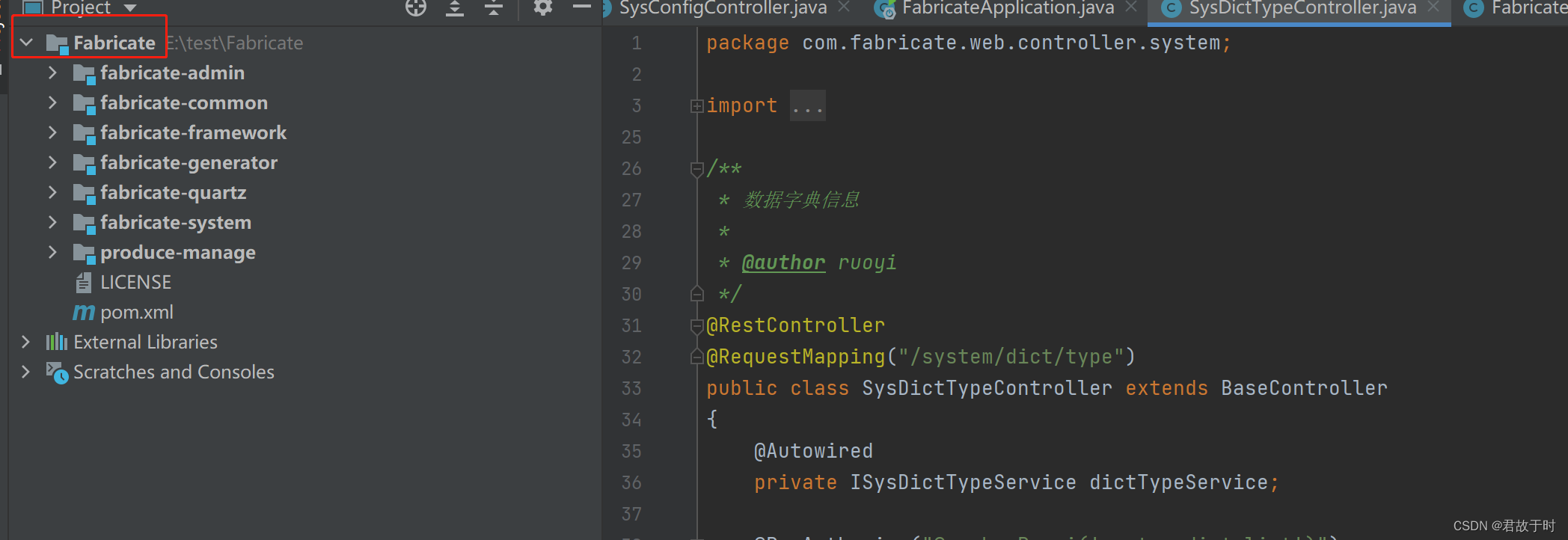Expand the fabricate-common module
The width and height of the screenshot is (1568, 540).
click(52, 102)
